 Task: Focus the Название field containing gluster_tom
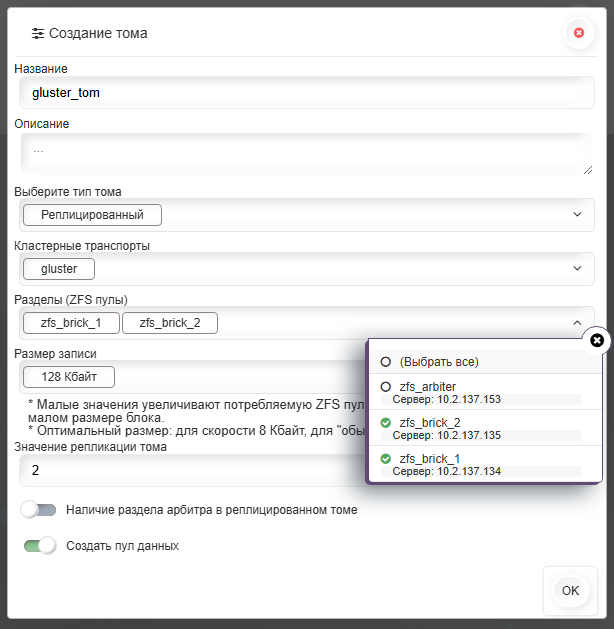[x=307, y=93]
